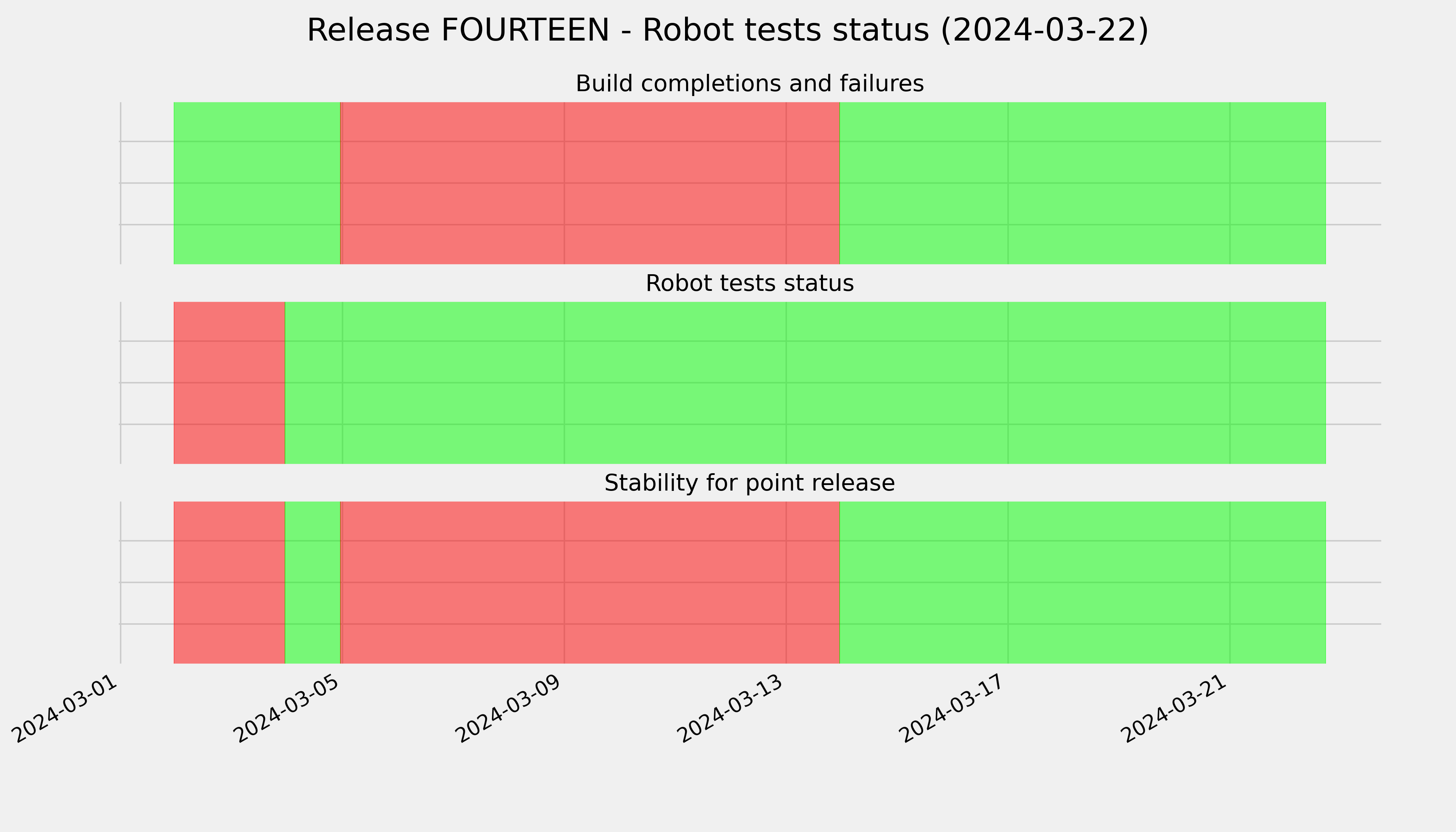Image resolution: width=1456 pixels, height=832 pixels.
Task: Select the Build completions and failures heading
Action: click(x=749, y=84)
